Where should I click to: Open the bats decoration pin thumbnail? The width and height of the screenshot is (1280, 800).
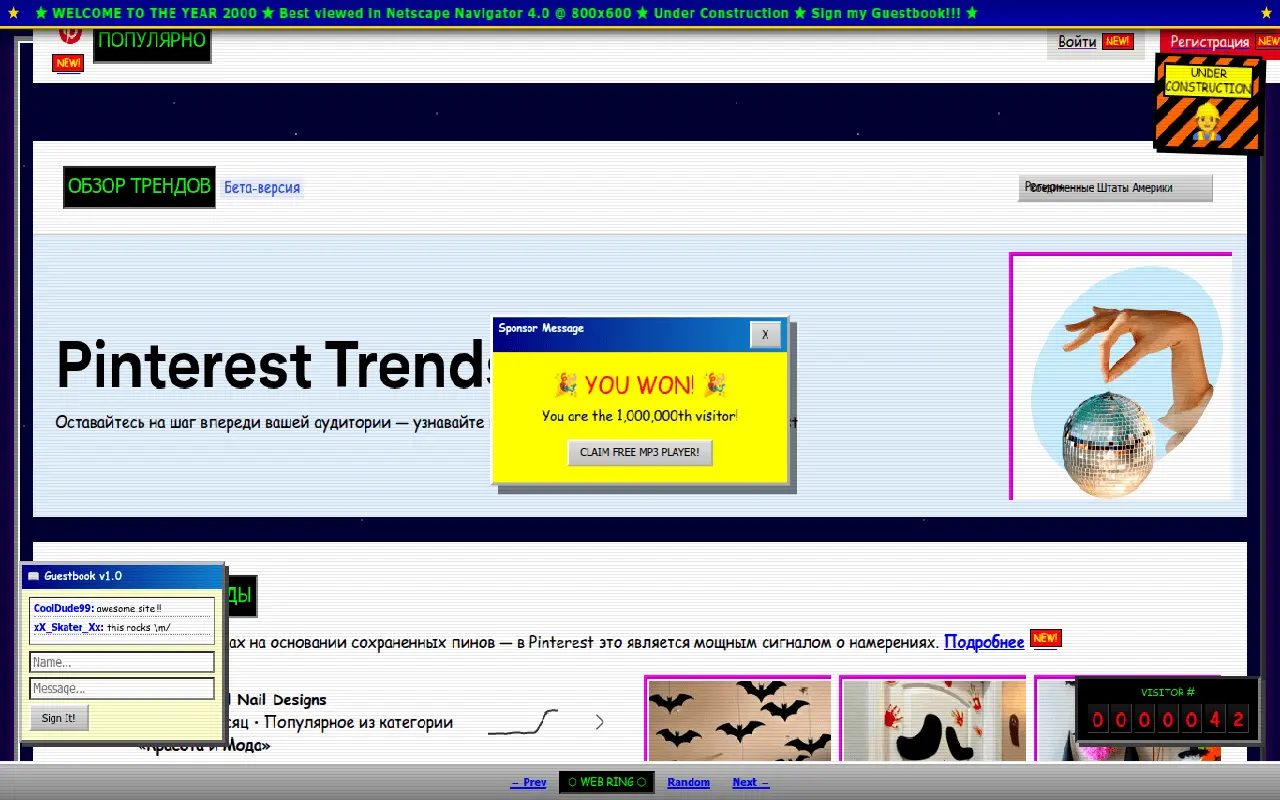(x=738, y=718)
